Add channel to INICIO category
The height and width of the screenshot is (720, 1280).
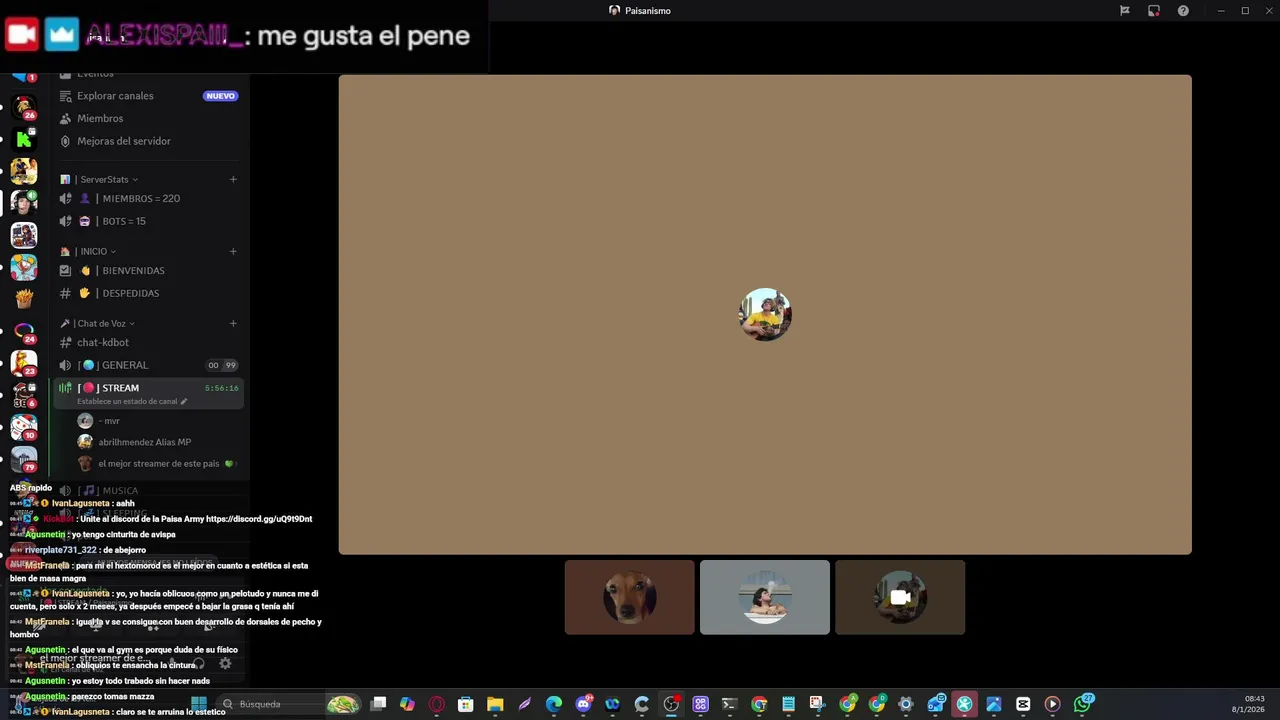(233, 252)
